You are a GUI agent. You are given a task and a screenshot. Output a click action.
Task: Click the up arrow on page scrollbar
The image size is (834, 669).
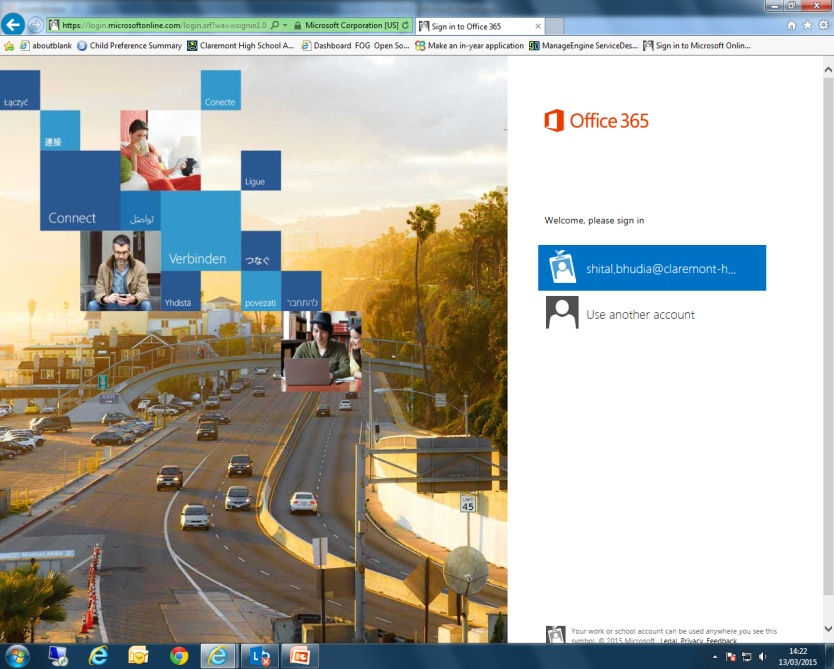(x=828, y=70)
